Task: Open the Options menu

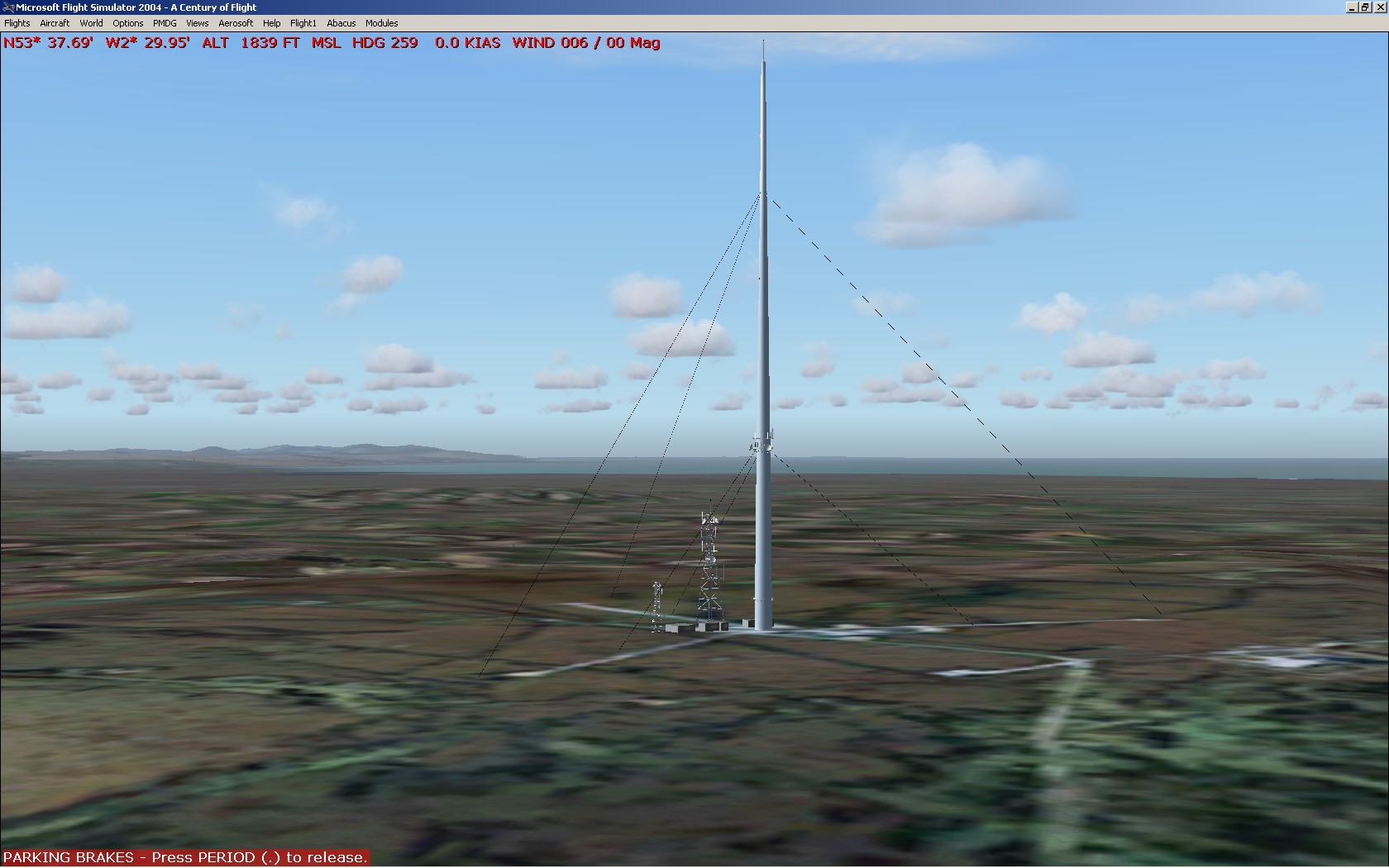Action: (x=127, y=23)
